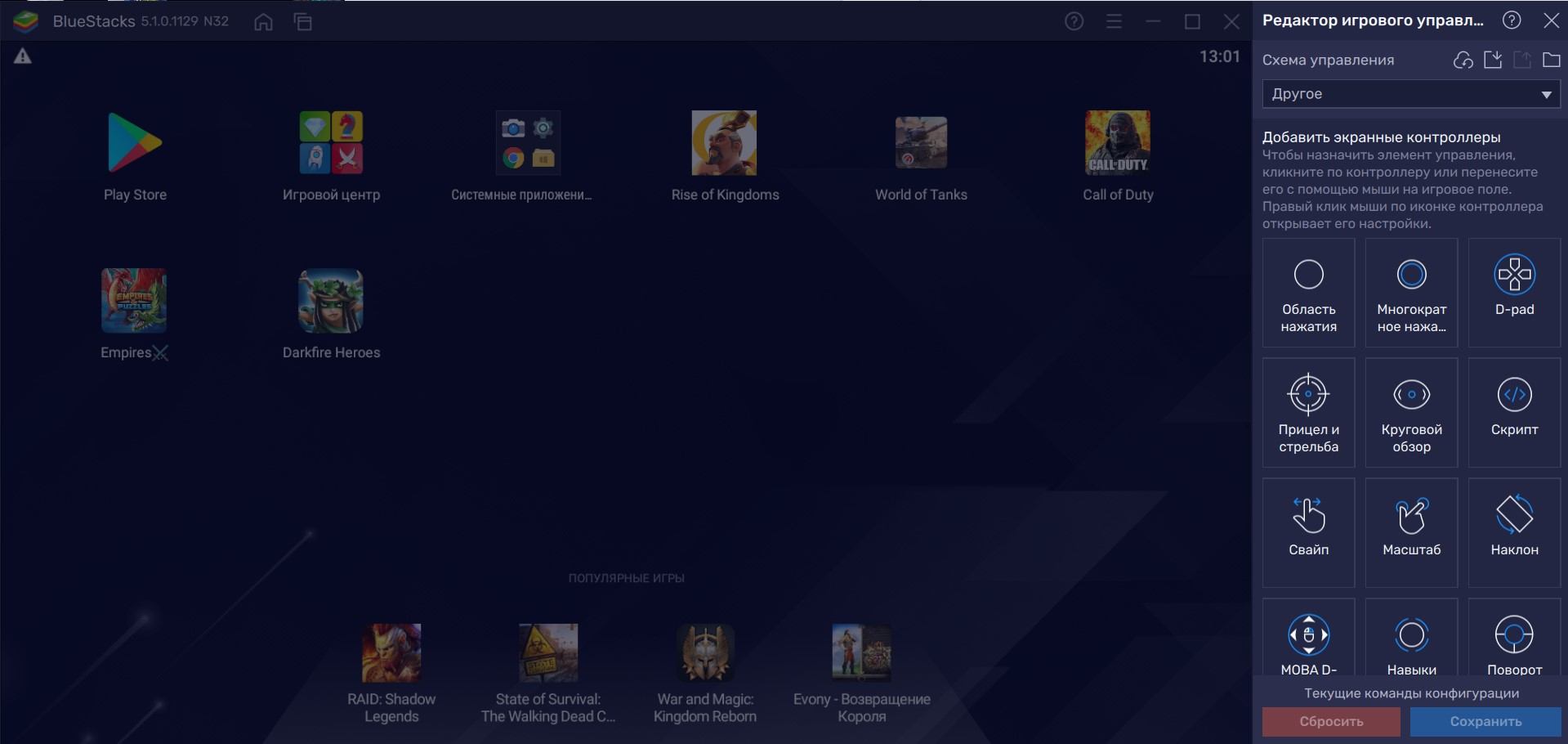Select the Многократное нажатие repeated tap controller
Viewport: 1568px width, 744px height.
1411,292
